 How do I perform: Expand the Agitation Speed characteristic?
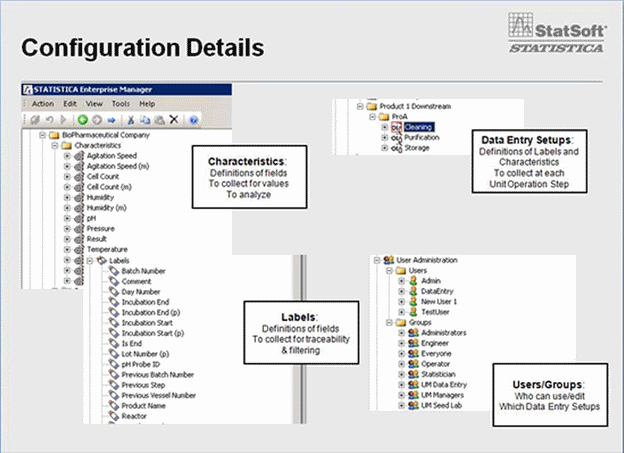point(67,156)
